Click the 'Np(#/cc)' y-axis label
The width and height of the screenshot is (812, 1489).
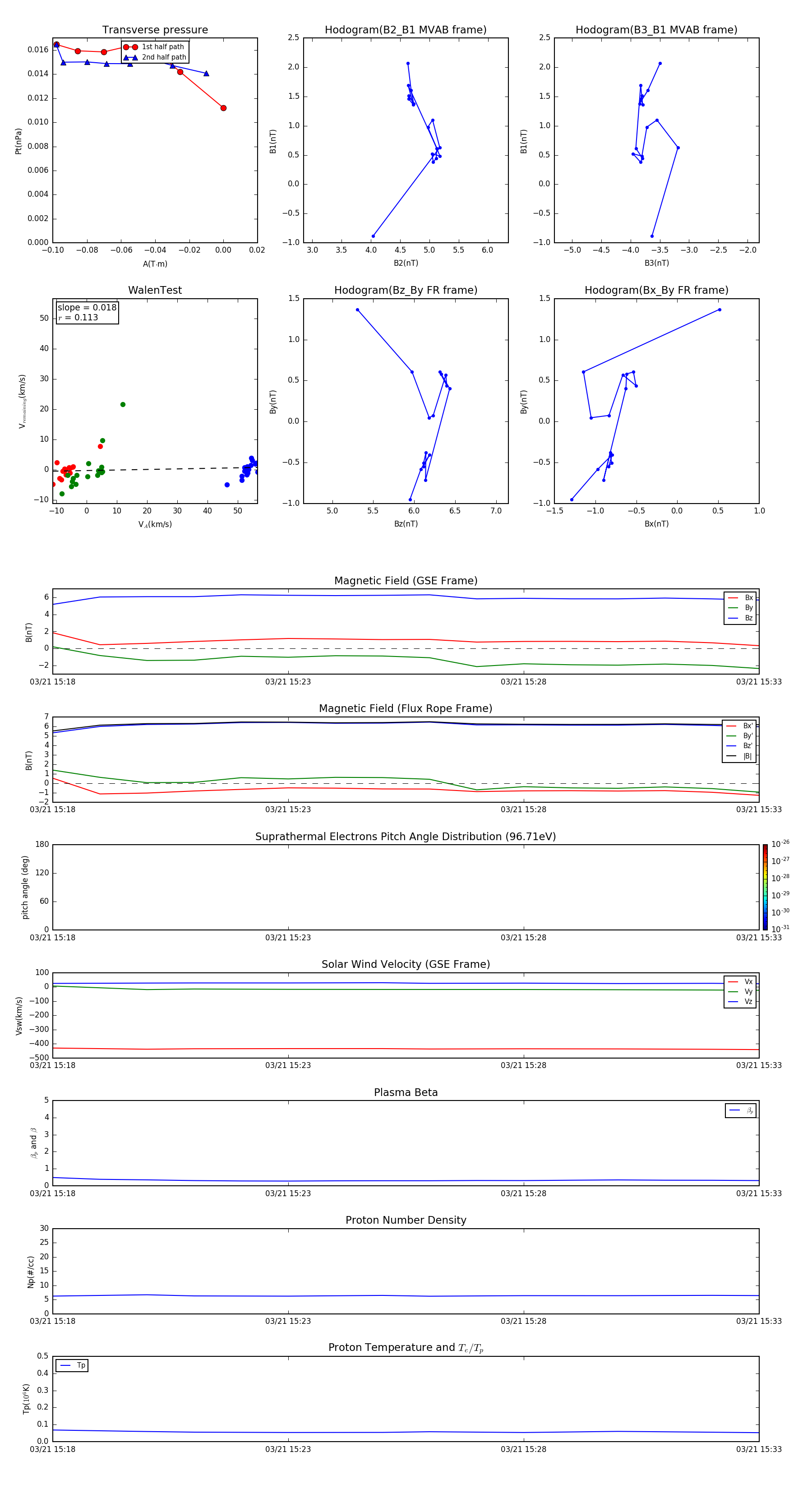(x=31, y=1271)
